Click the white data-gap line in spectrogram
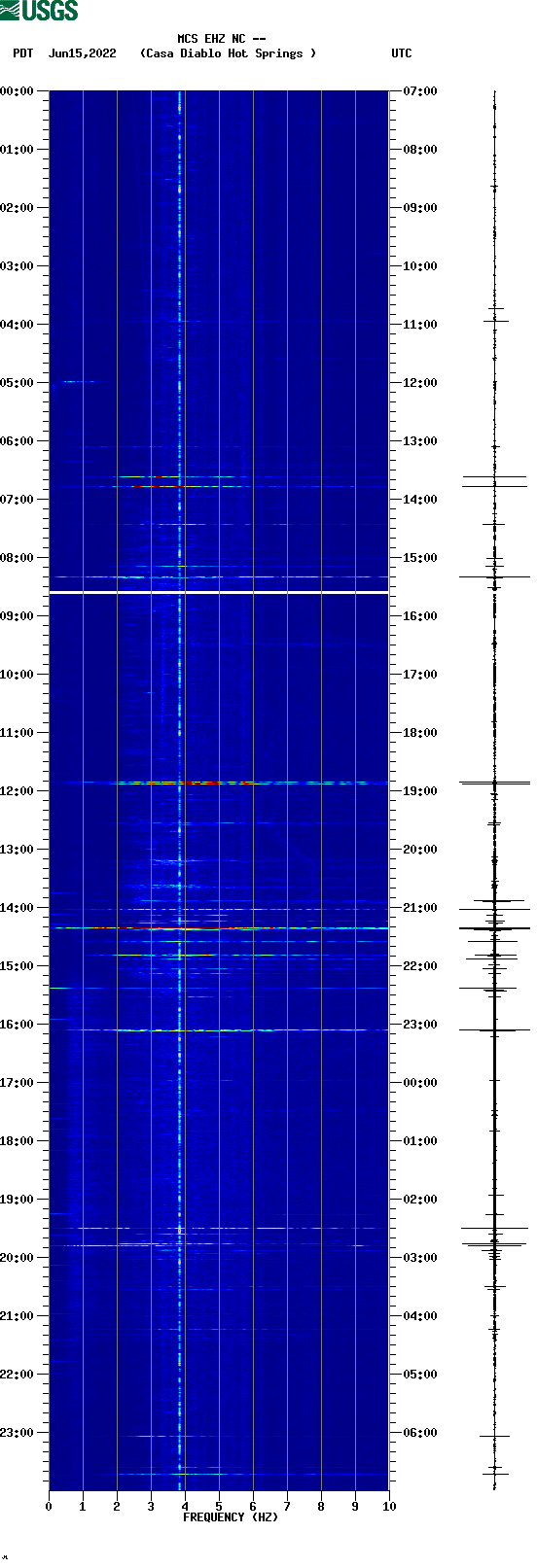537x1568 pixels. 219,592
